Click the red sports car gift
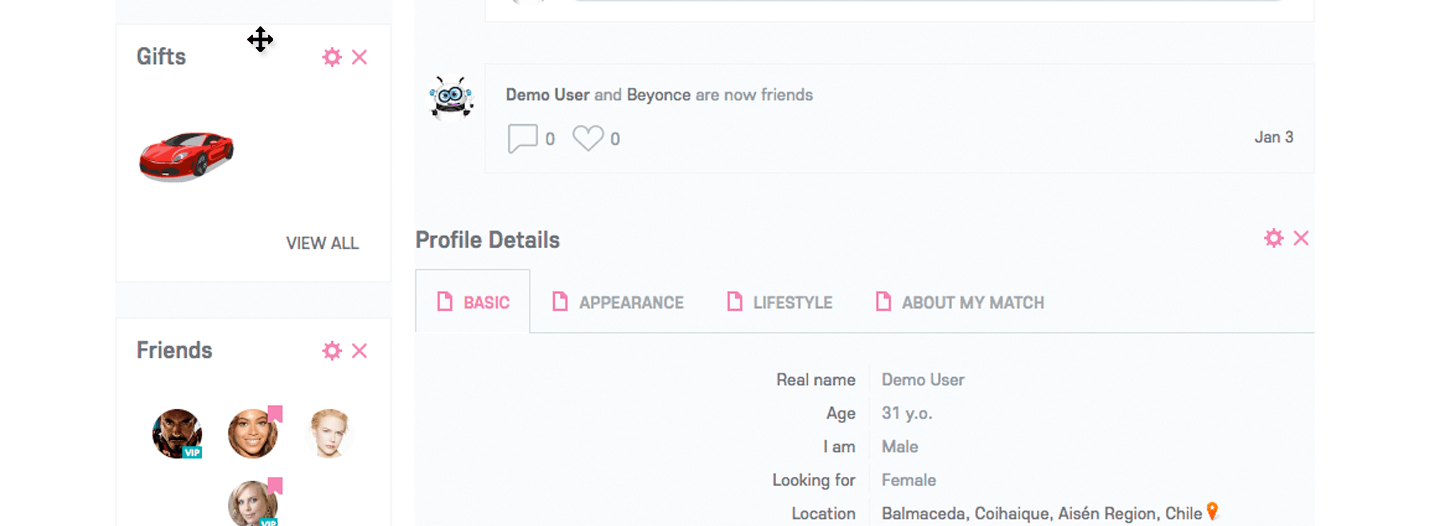 coord(186,156)
